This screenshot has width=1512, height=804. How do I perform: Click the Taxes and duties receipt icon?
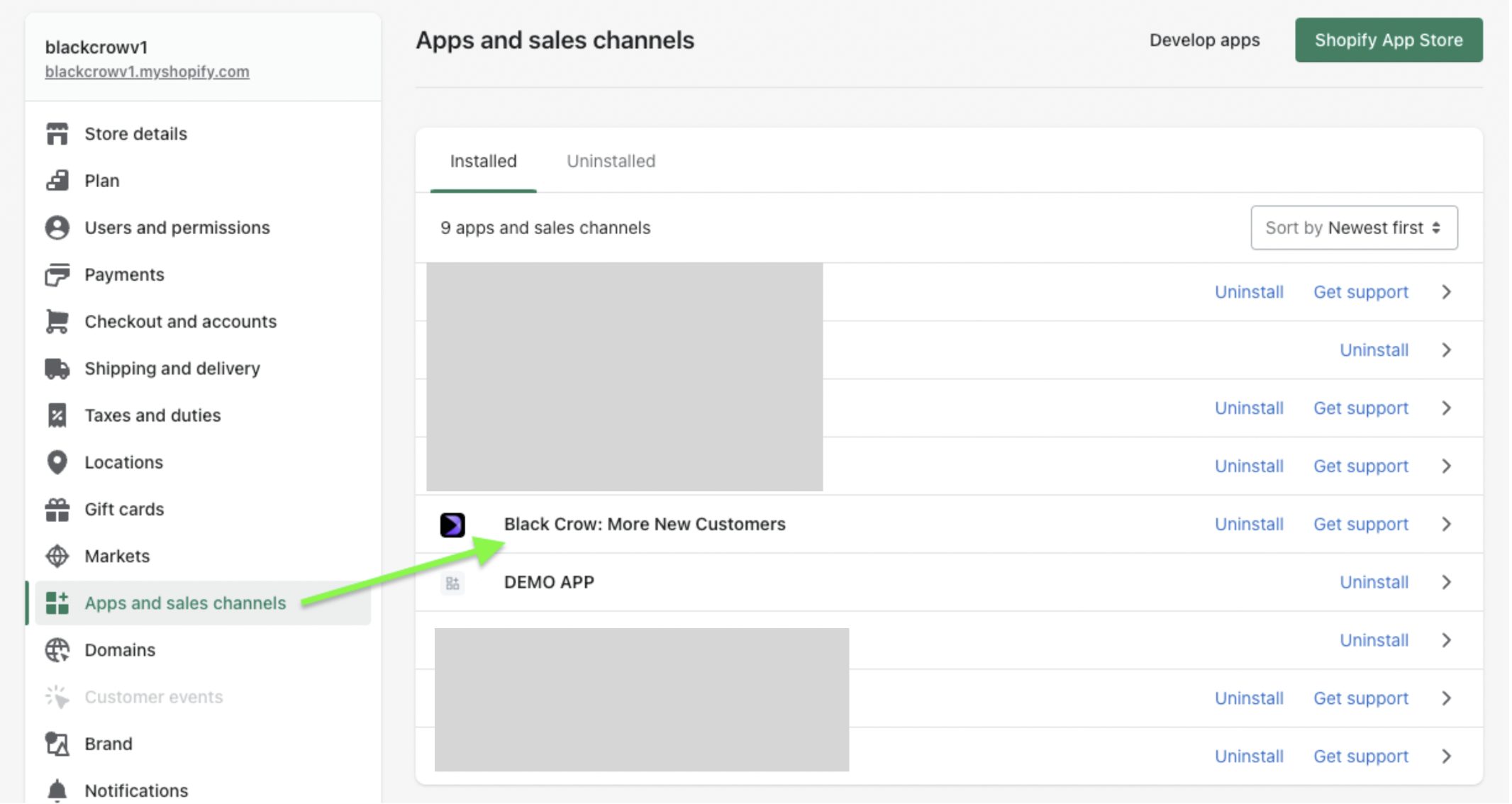57,415
